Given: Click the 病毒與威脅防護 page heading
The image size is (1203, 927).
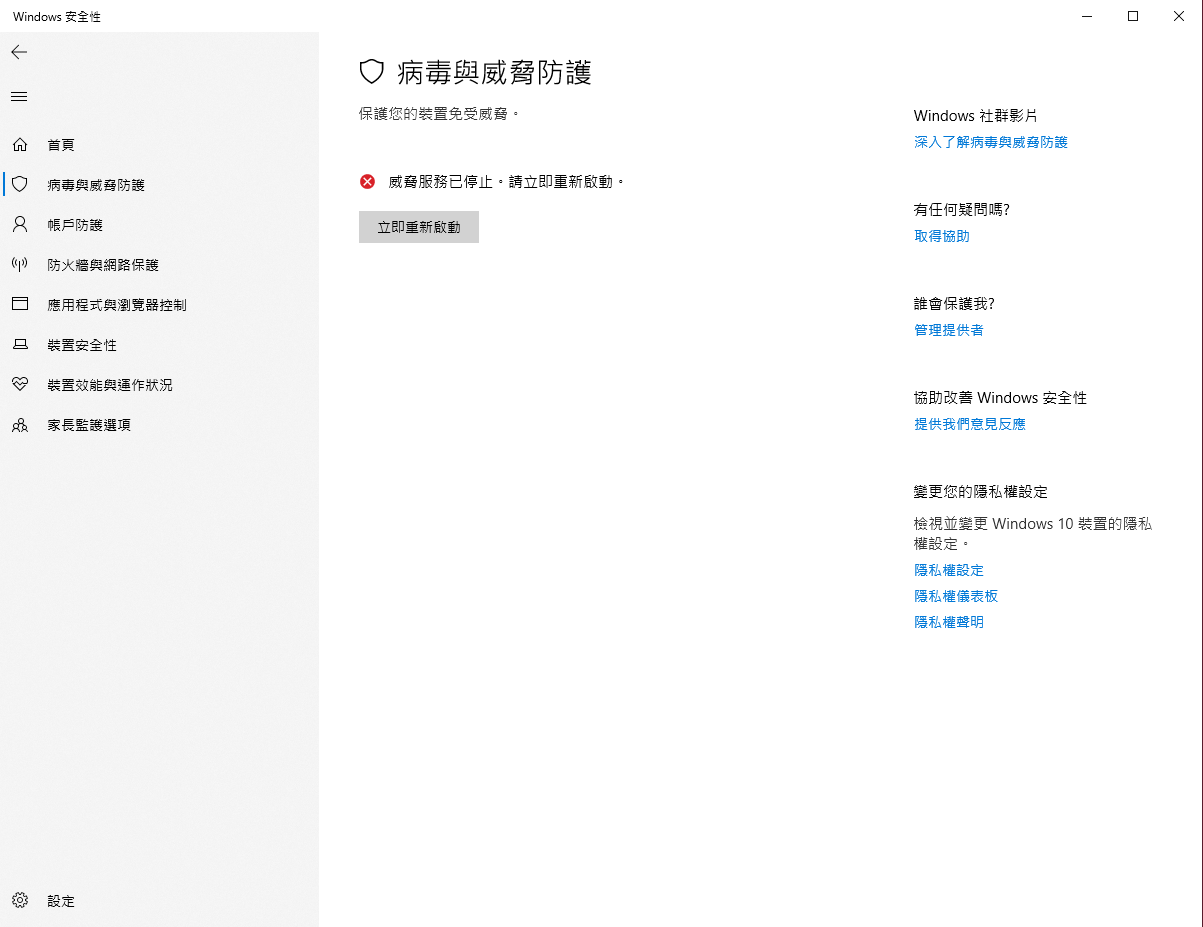Looking at the screenshot, I should click(495, 72).
